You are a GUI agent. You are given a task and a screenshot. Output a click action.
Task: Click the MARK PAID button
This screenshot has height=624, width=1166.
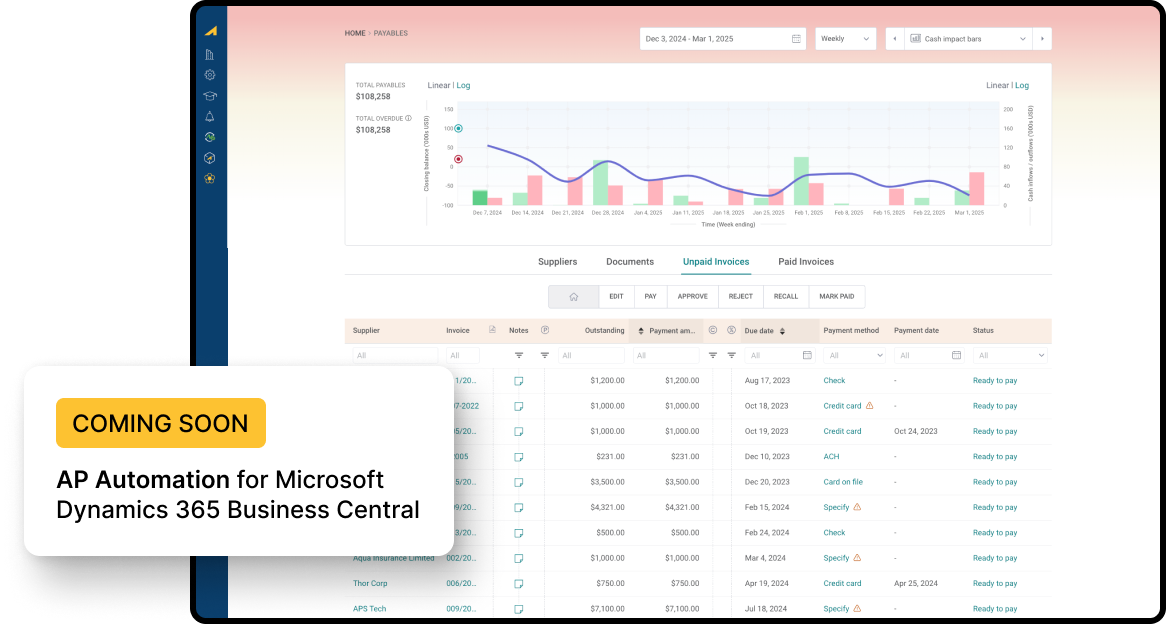[837, 296]
